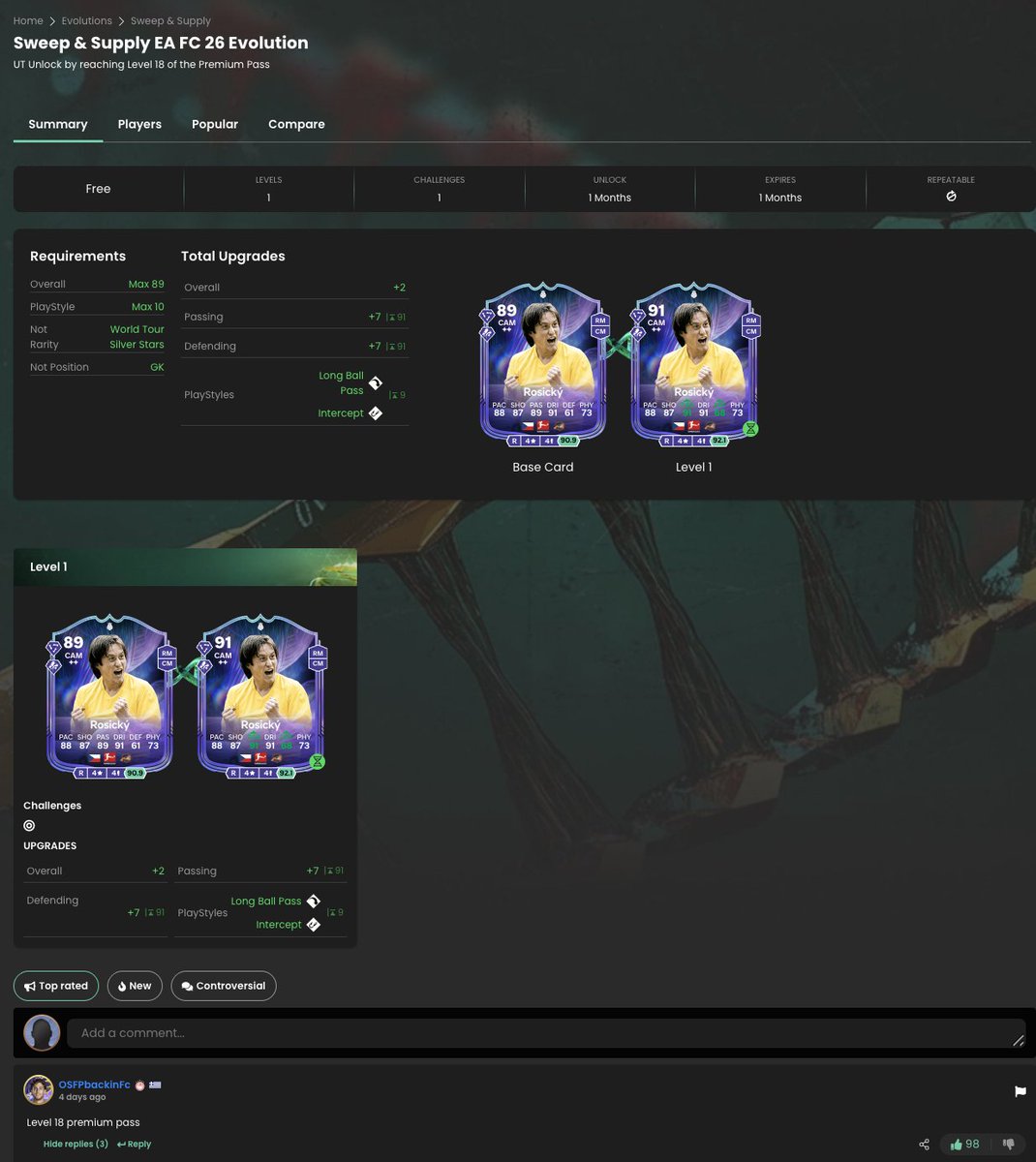
Task: Open the Base Card Rosicky 89 card
Action: tap(543, 365)
